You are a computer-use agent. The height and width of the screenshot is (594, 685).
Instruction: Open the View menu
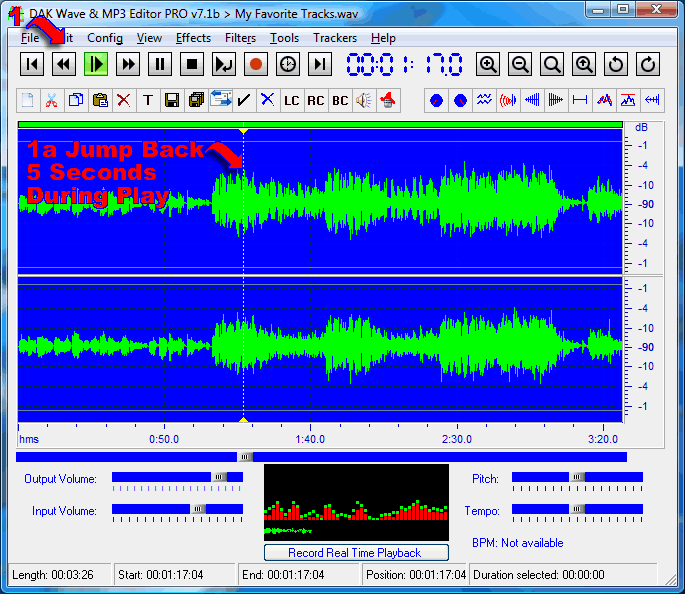(149, 38)
